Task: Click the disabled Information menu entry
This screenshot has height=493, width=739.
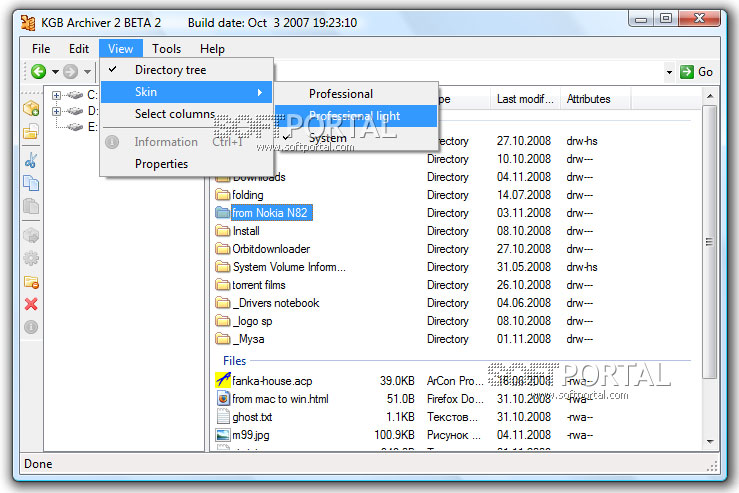Action: (187, 142)
